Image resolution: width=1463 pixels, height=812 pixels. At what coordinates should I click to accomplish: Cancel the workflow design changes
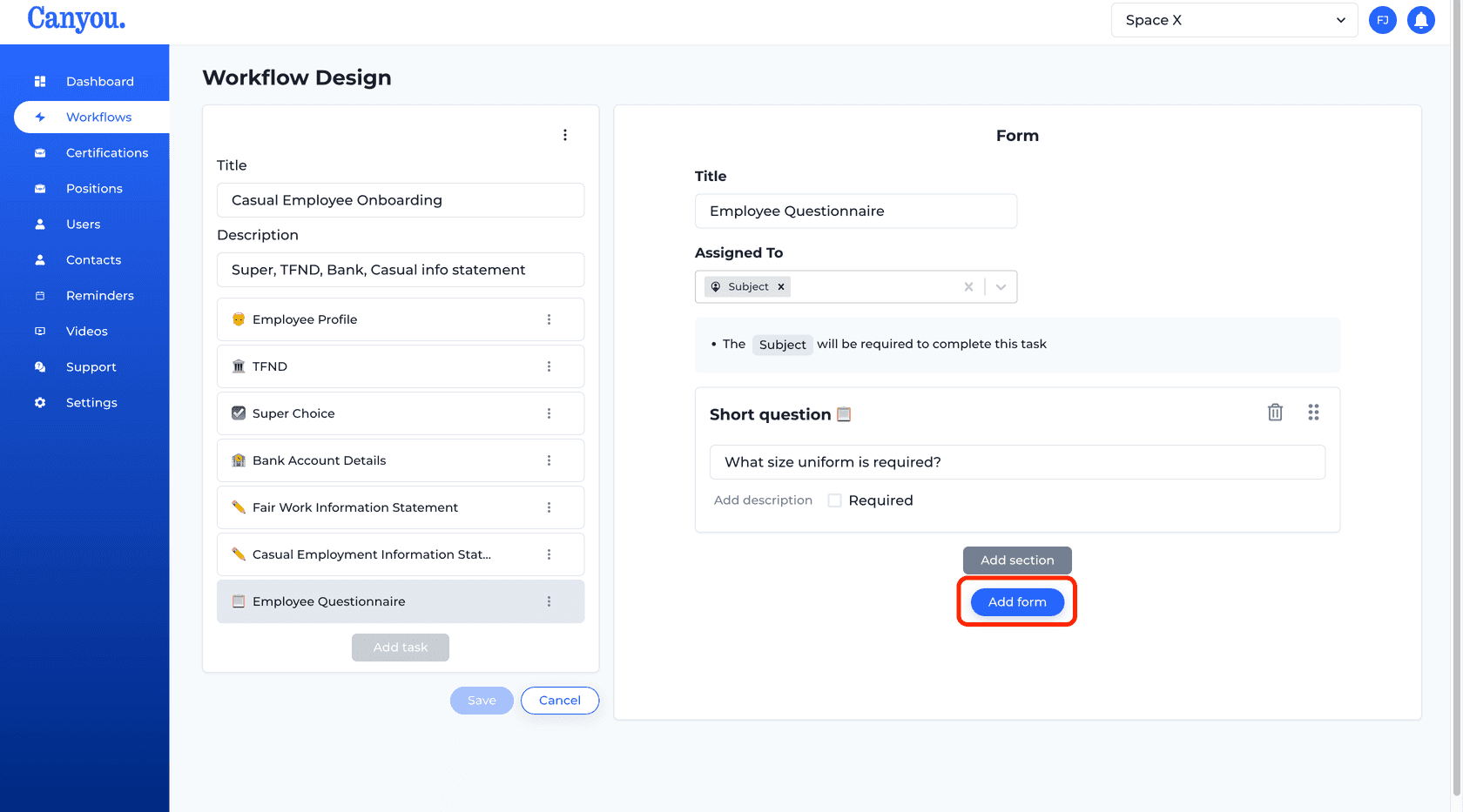point(560,700)
